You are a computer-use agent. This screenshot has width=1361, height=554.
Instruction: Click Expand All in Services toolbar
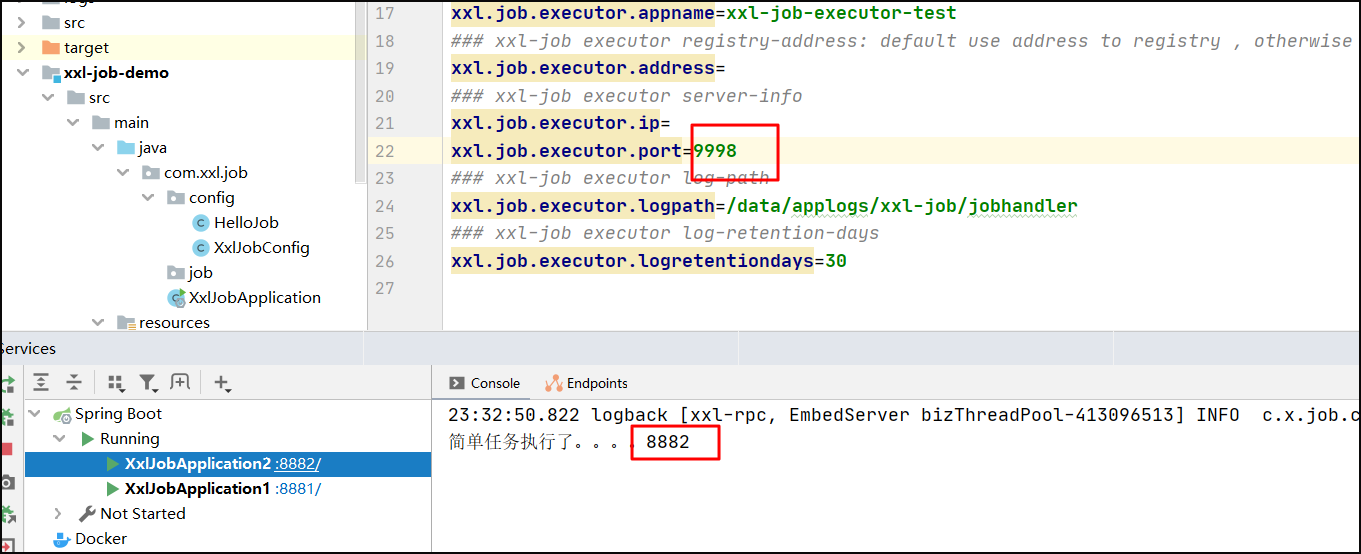(x=41, y=383)
